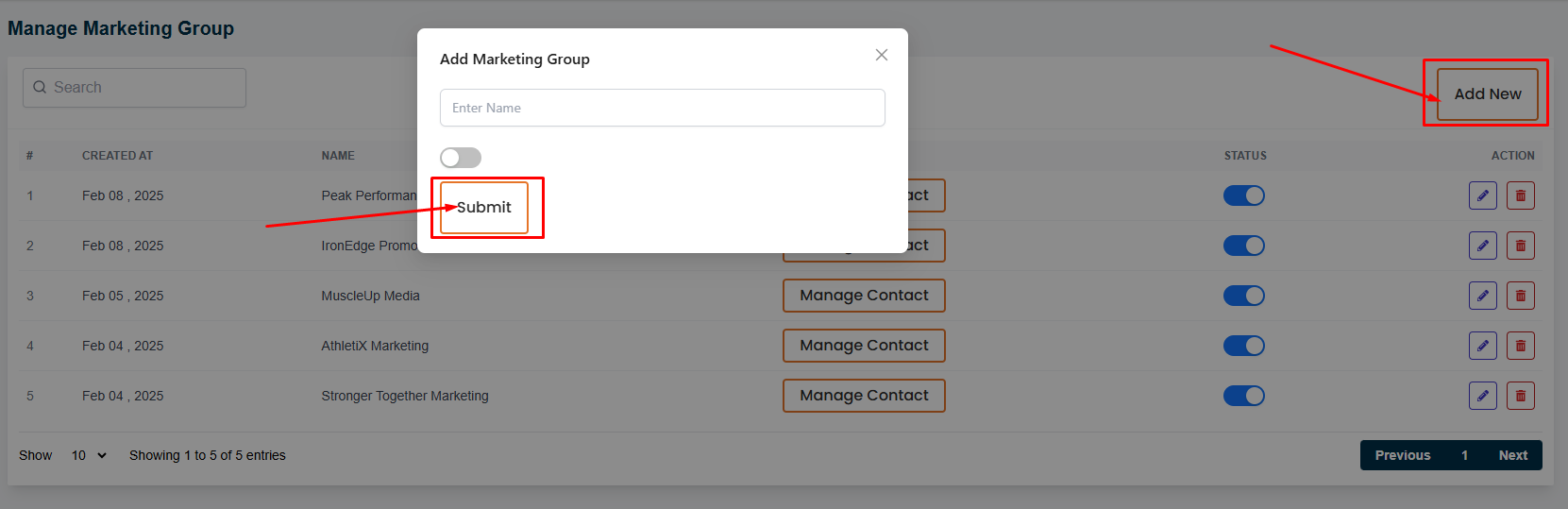Image resolution: width=1568 pixels, height=509 pixels.
Task: Toggle status for Peak Performance row
Action: point(1244,195)
